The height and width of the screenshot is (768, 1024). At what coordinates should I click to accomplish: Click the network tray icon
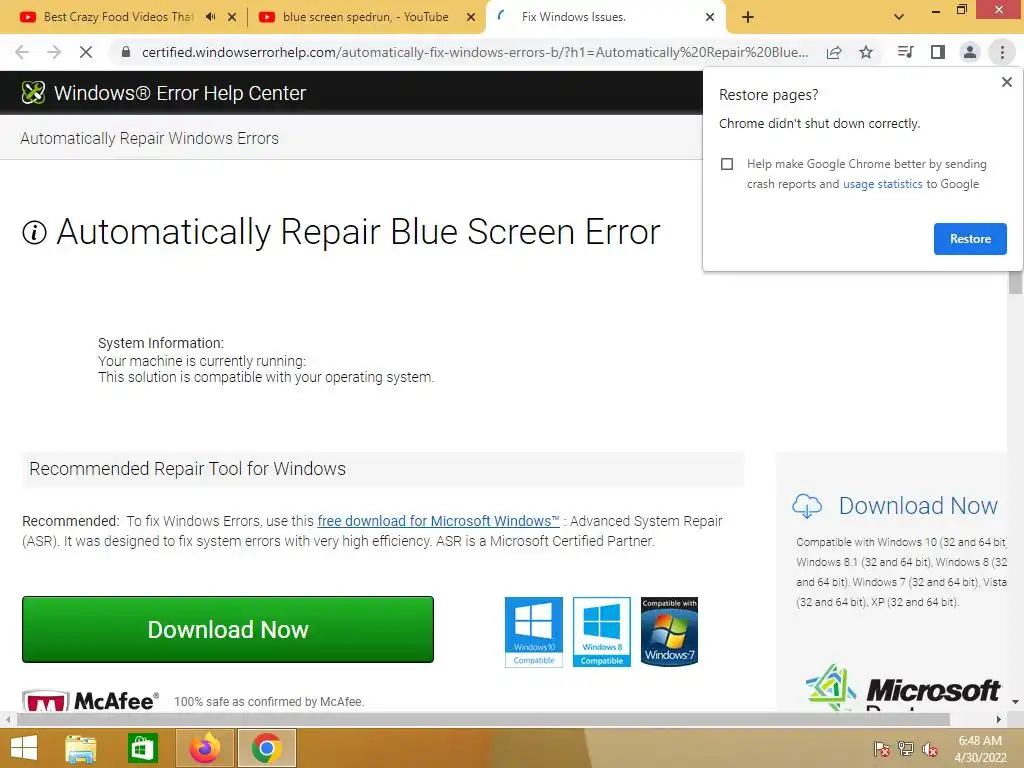click(906, 749)
